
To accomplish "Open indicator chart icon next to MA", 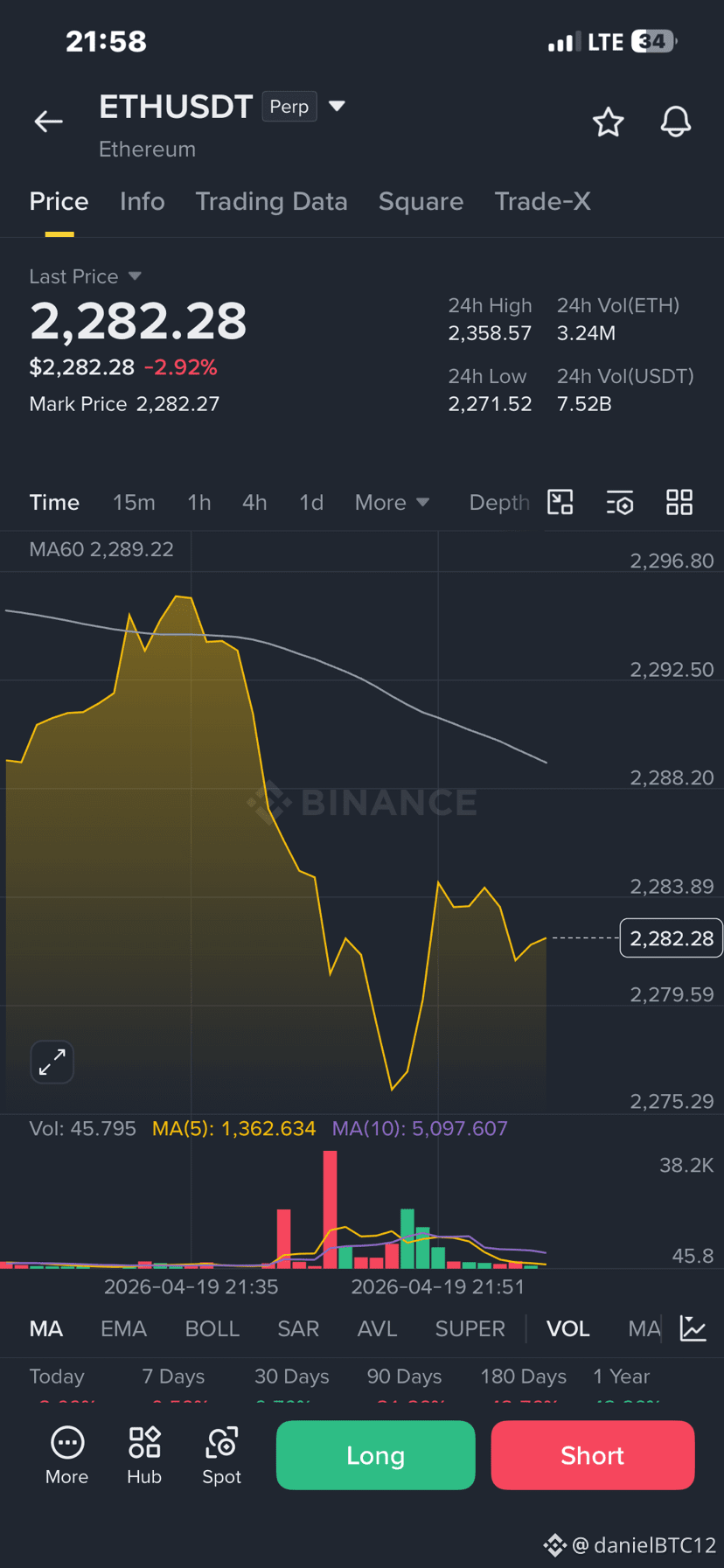I will click(x=693, y=1328).
